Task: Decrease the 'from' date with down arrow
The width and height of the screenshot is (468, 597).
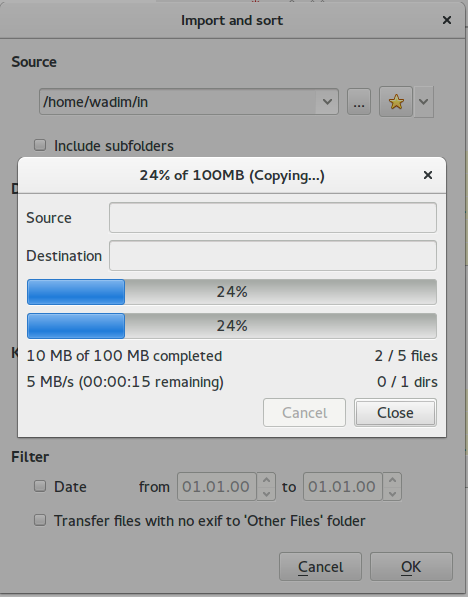Action: click(267, 493)
